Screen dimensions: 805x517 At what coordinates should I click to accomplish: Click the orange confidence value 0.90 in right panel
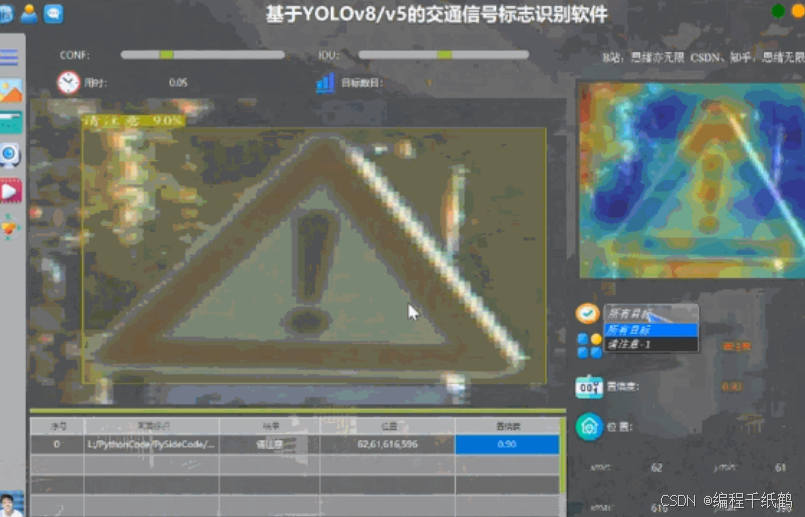pos(731,387)
